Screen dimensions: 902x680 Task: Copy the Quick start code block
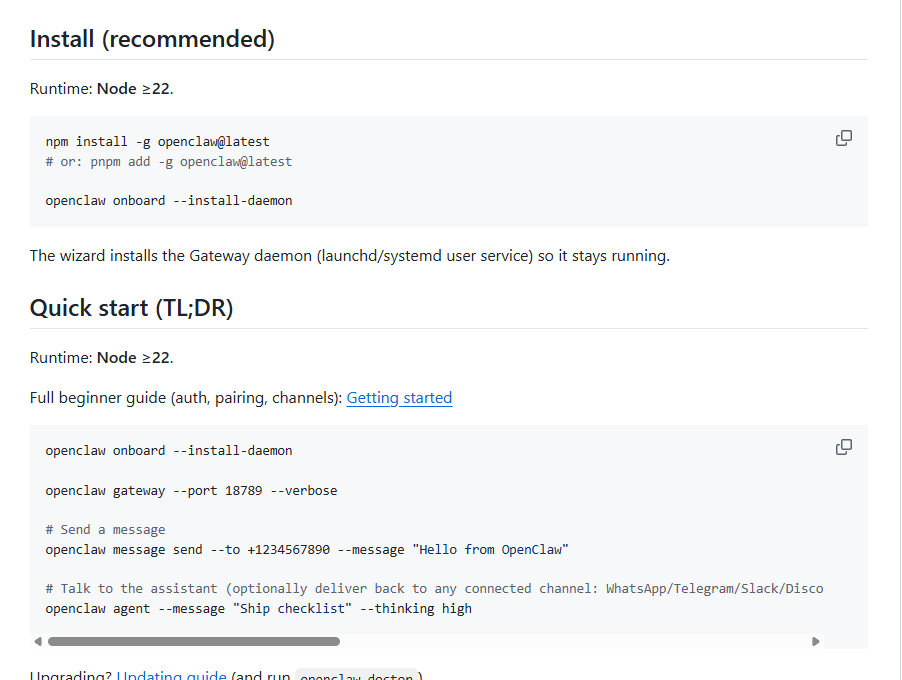[x=843, y=447]
